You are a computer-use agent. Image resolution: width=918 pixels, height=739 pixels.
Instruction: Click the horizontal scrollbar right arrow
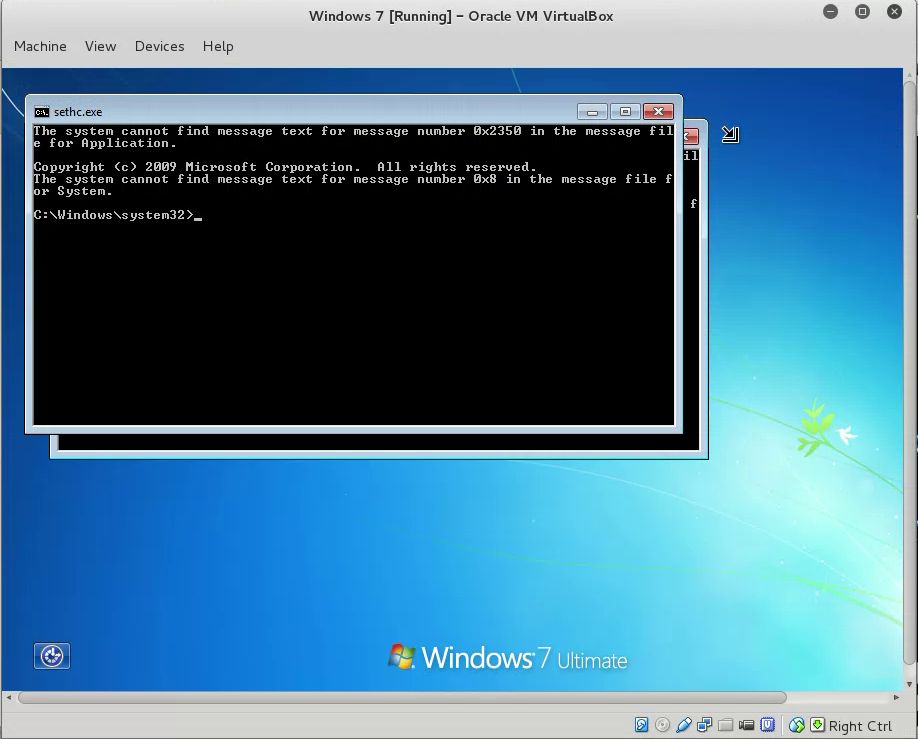(x=896, y=697)
